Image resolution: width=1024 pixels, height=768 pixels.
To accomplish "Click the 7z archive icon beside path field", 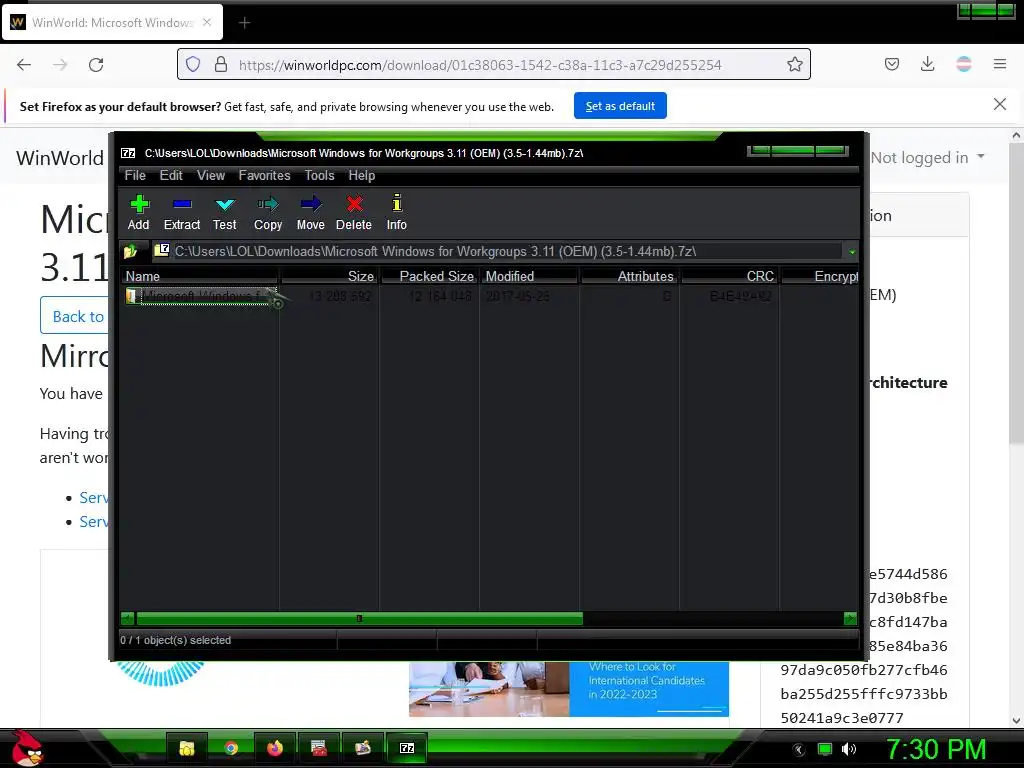I will 161,250.
